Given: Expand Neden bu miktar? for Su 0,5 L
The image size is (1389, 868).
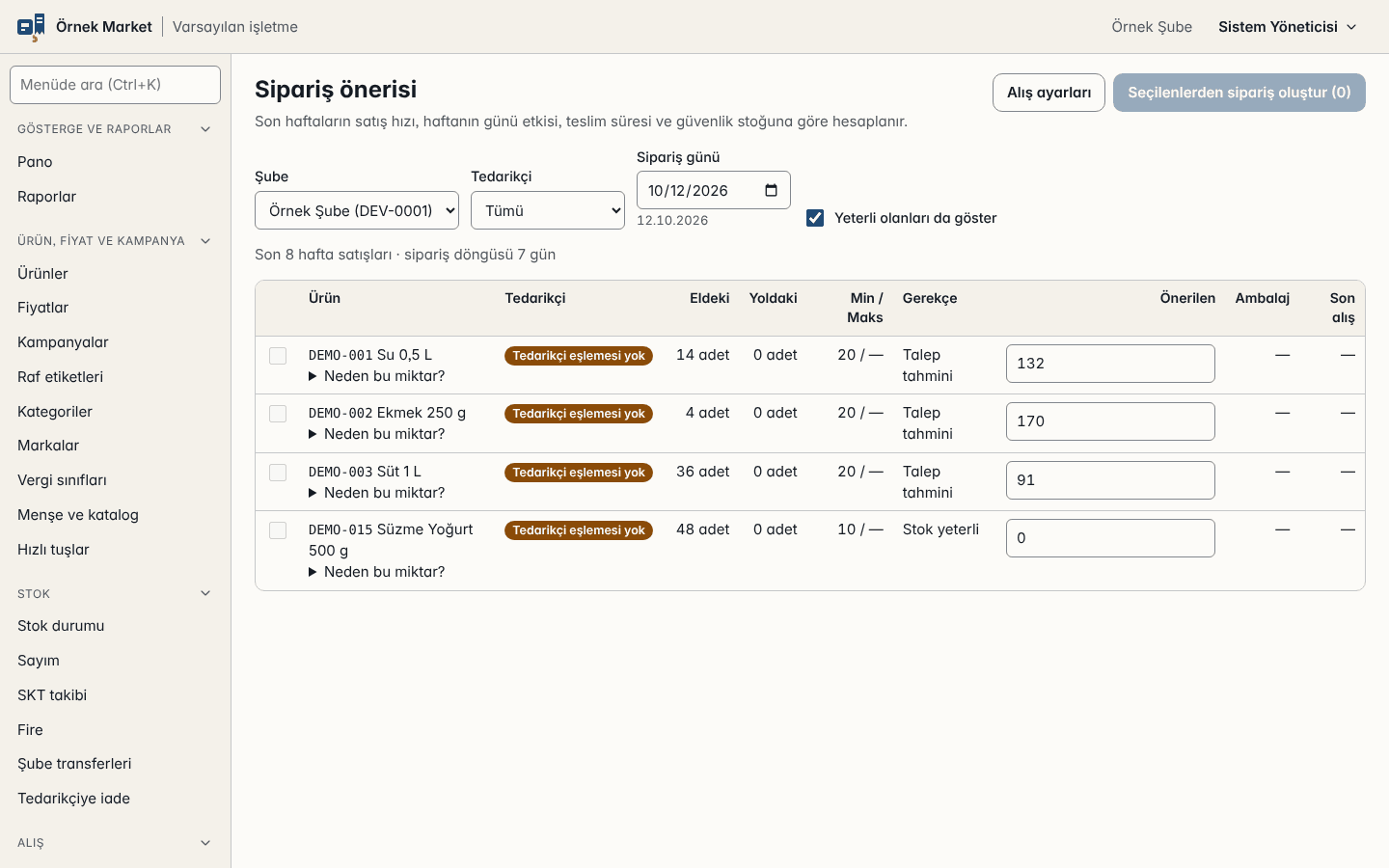Looking at the screenshot, I should [x=377, y=376].
